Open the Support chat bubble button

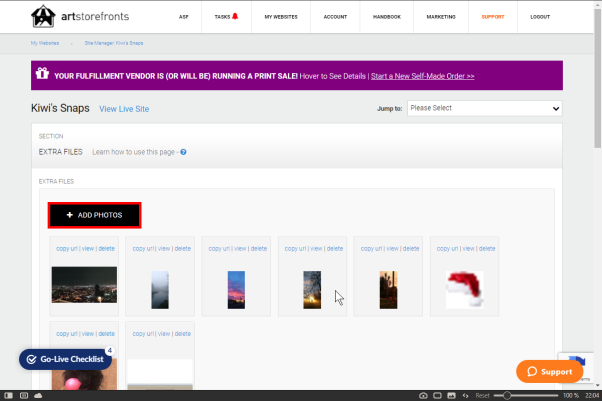point(549,371)
